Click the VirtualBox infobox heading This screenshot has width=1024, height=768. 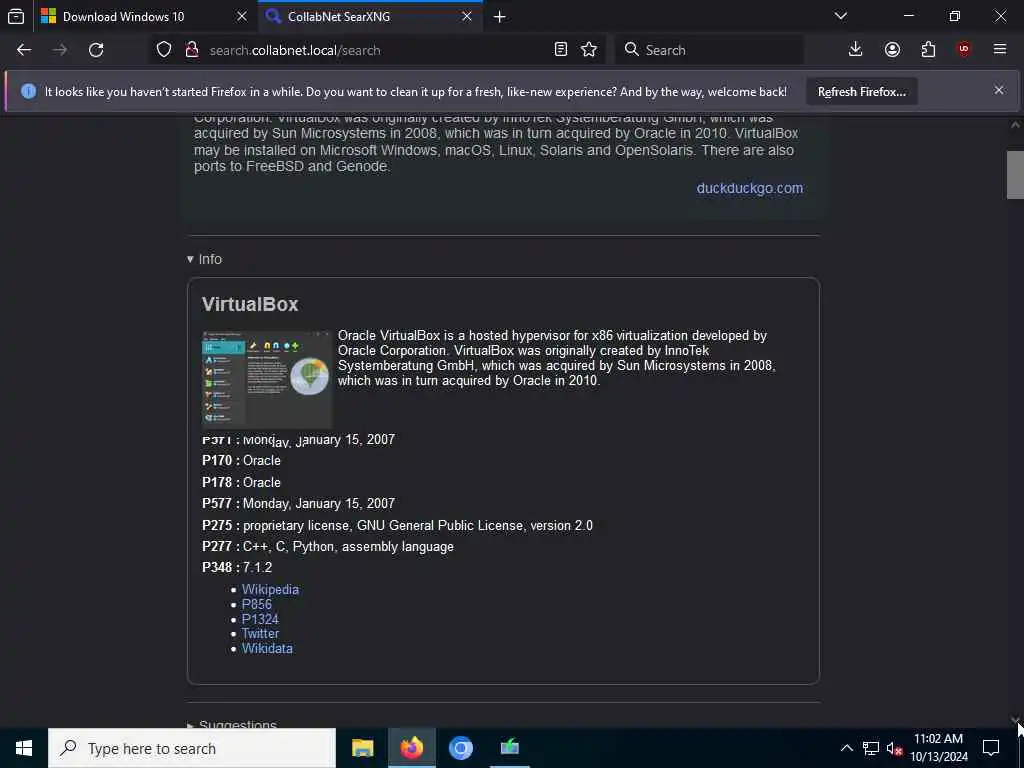pyautogui.click(x=250, y=304)
